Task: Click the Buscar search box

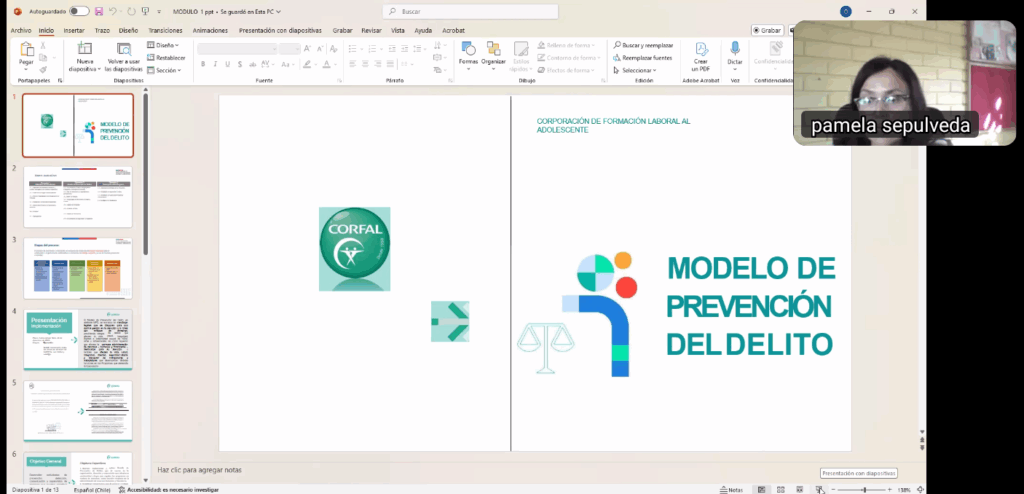Action: [470, 11]
